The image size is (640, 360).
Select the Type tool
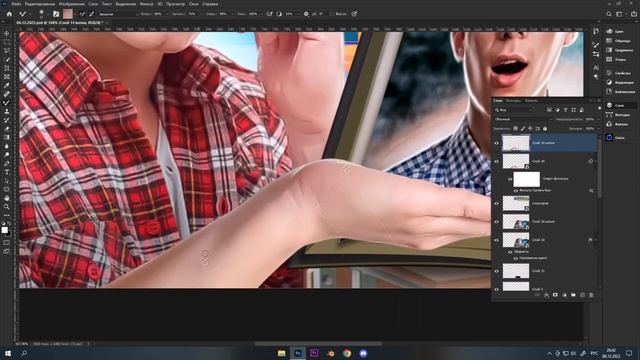(x=7, y=172)
